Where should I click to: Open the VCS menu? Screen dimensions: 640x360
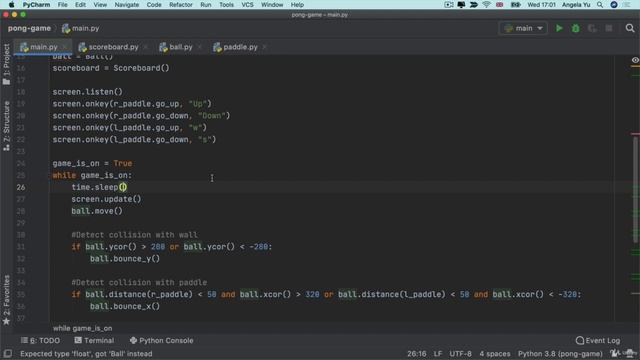(x=247, y=5)
